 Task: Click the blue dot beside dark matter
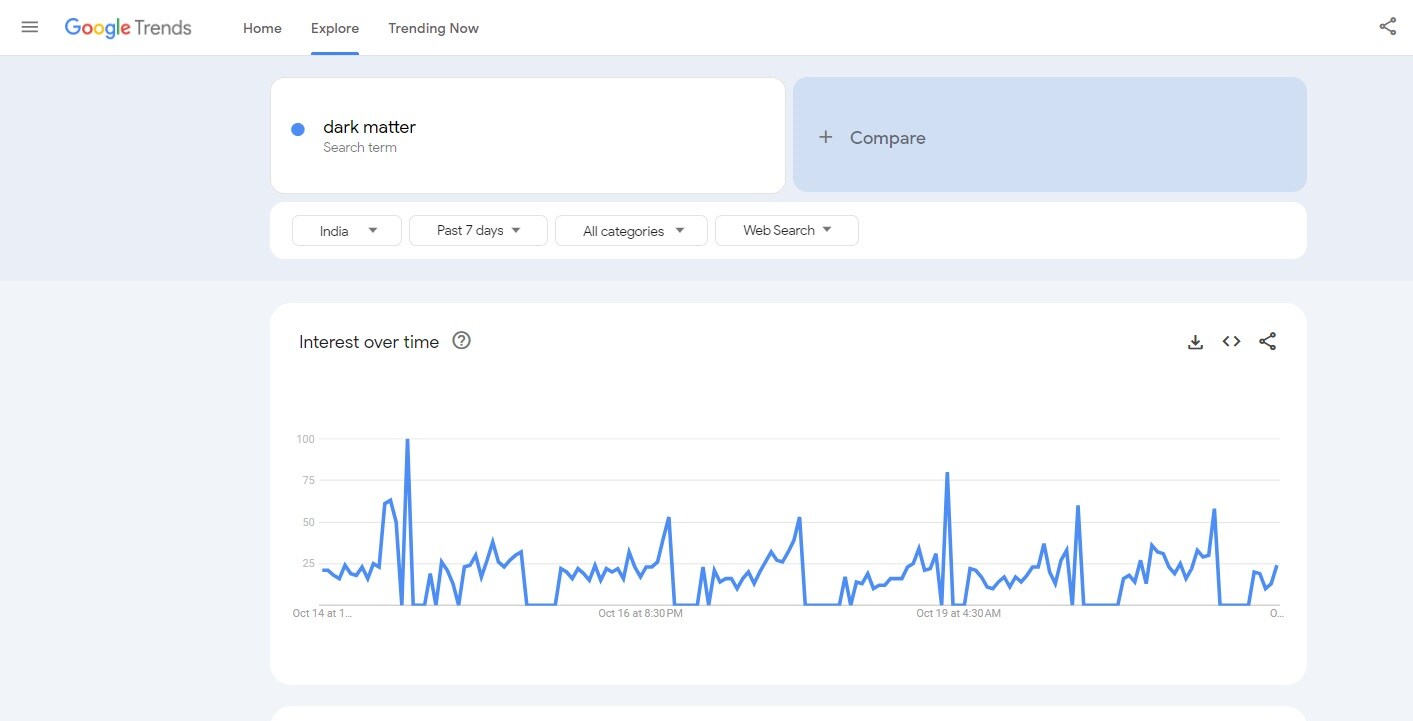point(298,129)
